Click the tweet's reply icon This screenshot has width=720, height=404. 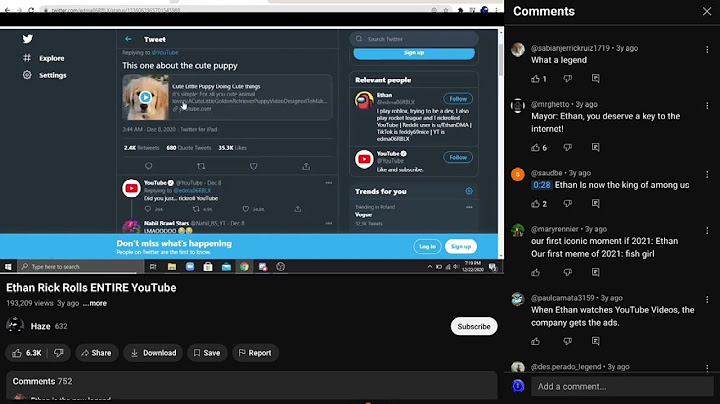(148, 166)
